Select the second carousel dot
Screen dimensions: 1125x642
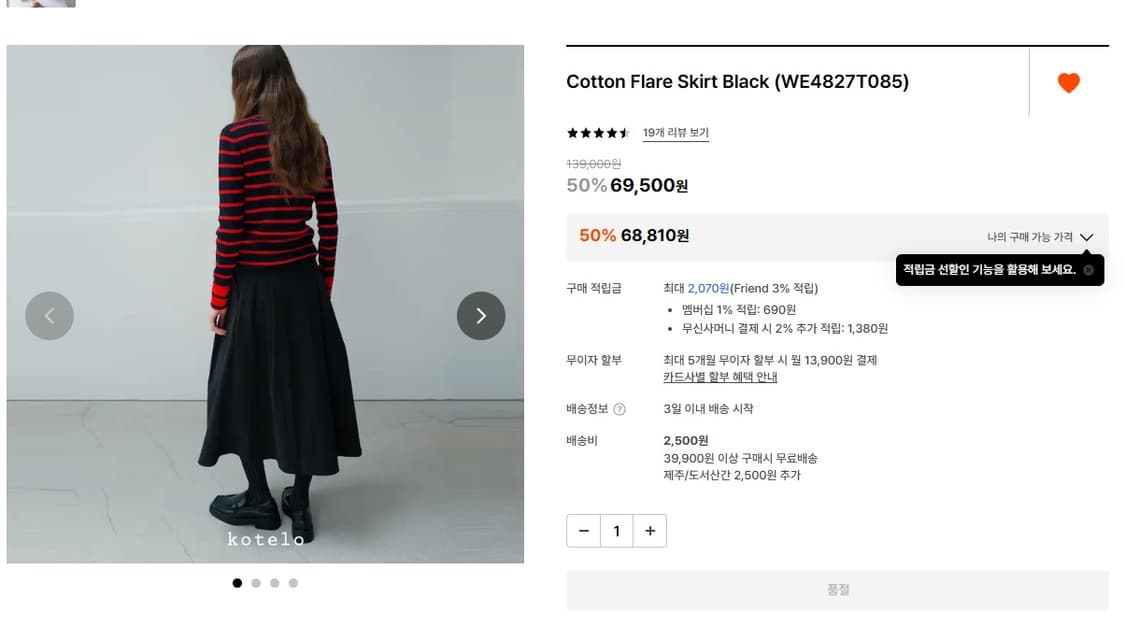[x=256, y=582]
